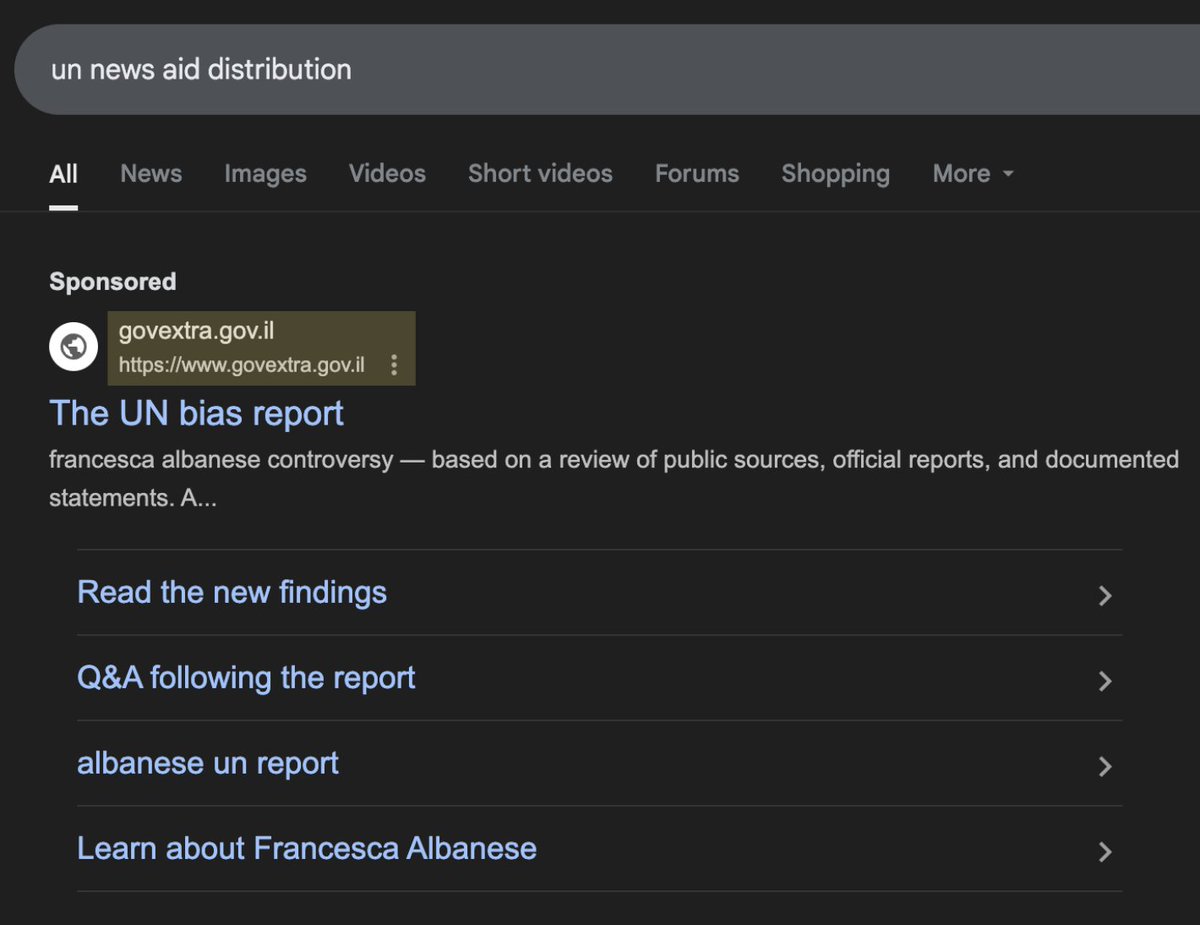1200x925 pixels.
Task: Click the search box containing 'un news aid distribution'
Action: pos(606,69)
